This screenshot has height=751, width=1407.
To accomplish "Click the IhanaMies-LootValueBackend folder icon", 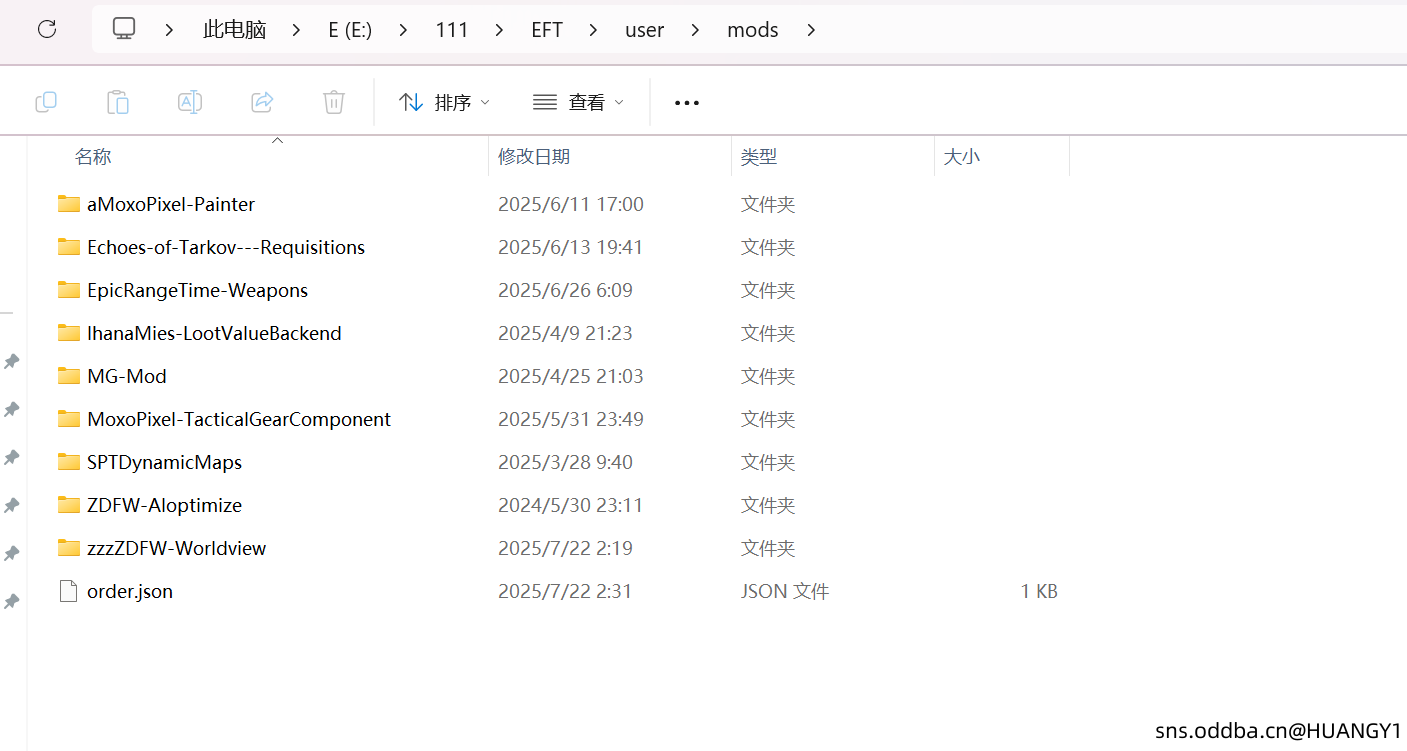I will pyautogui.click(x=69, y=333).
